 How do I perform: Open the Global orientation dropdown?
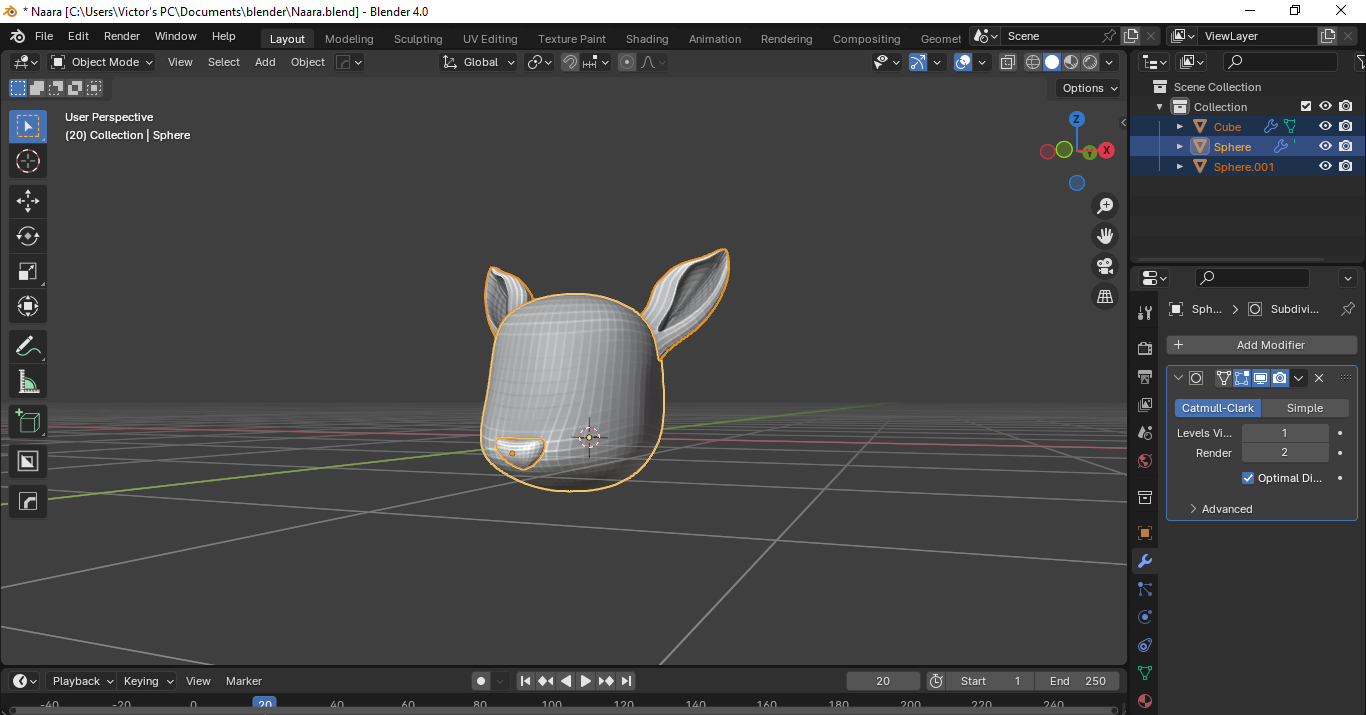[479, 62]
